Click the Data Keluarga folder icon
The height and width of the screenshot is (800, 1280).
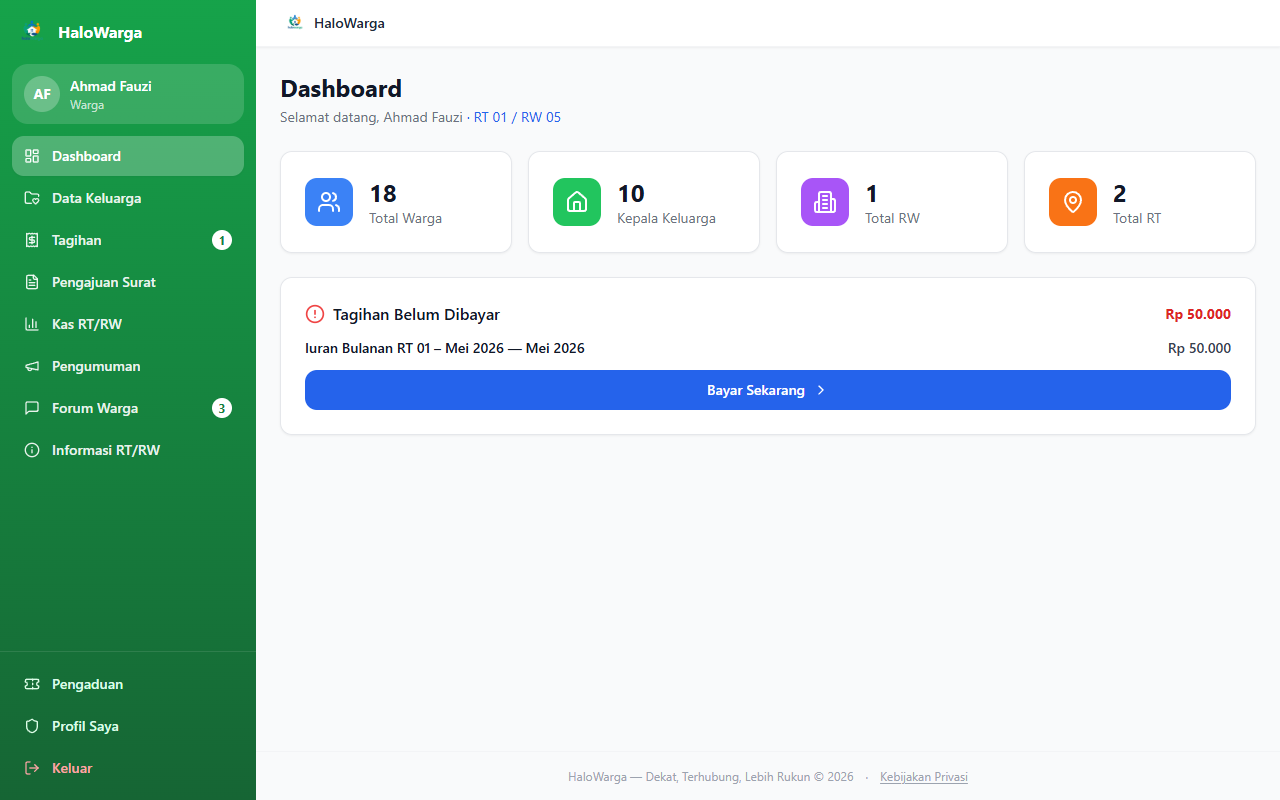pyautogui.click(x=32, y=198)
